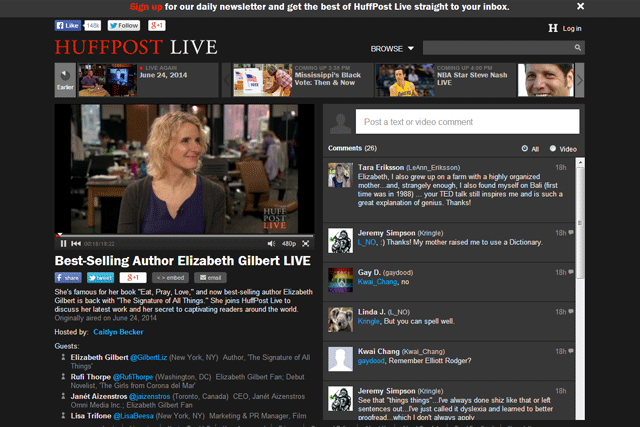This screenshot has width=640, height=427.
Task: Click the HuffPost H logo icon
Action: (x=553, y=28)
